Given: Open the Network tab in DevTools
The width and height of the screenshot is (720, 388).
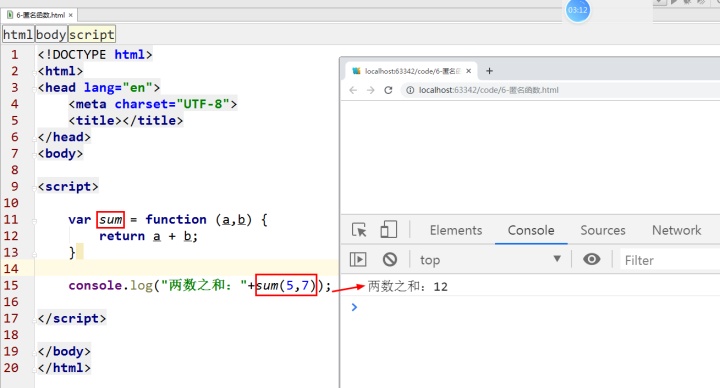Looking at the screenshot, I should pos(676,230).
